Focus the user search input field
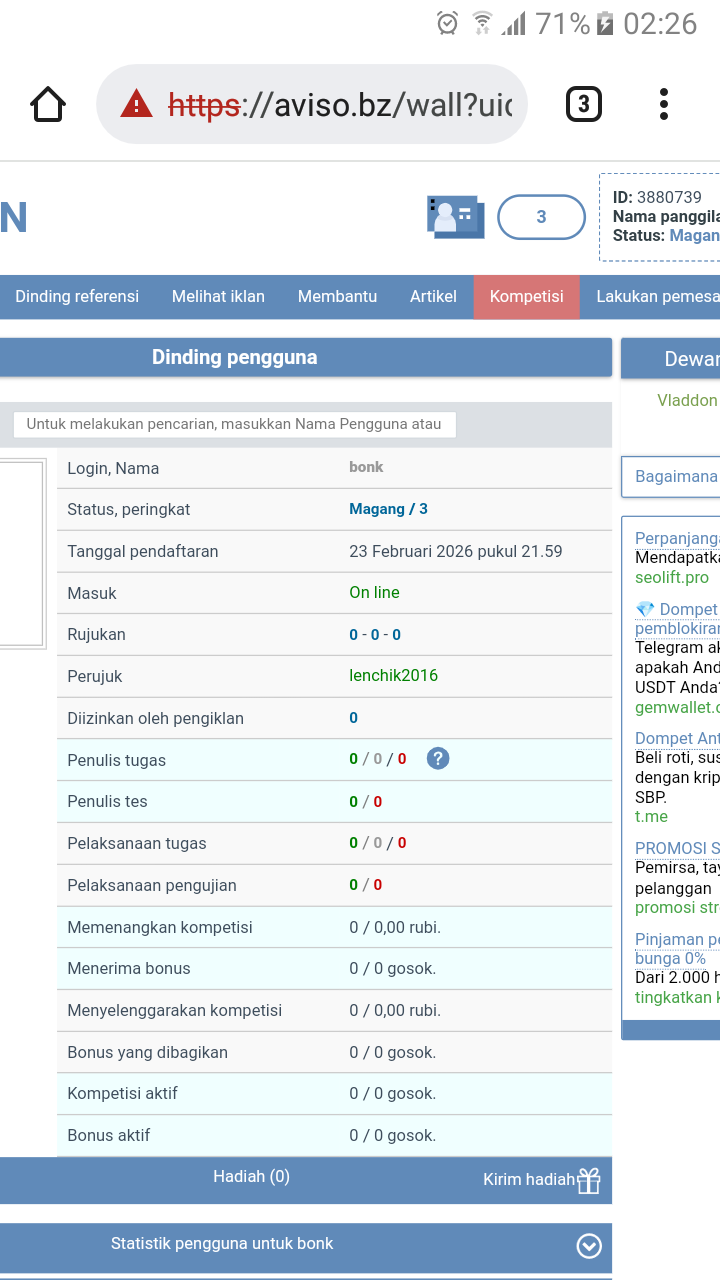The width and height of the screenshot is (720, 1280). click(x=234, y=424)
